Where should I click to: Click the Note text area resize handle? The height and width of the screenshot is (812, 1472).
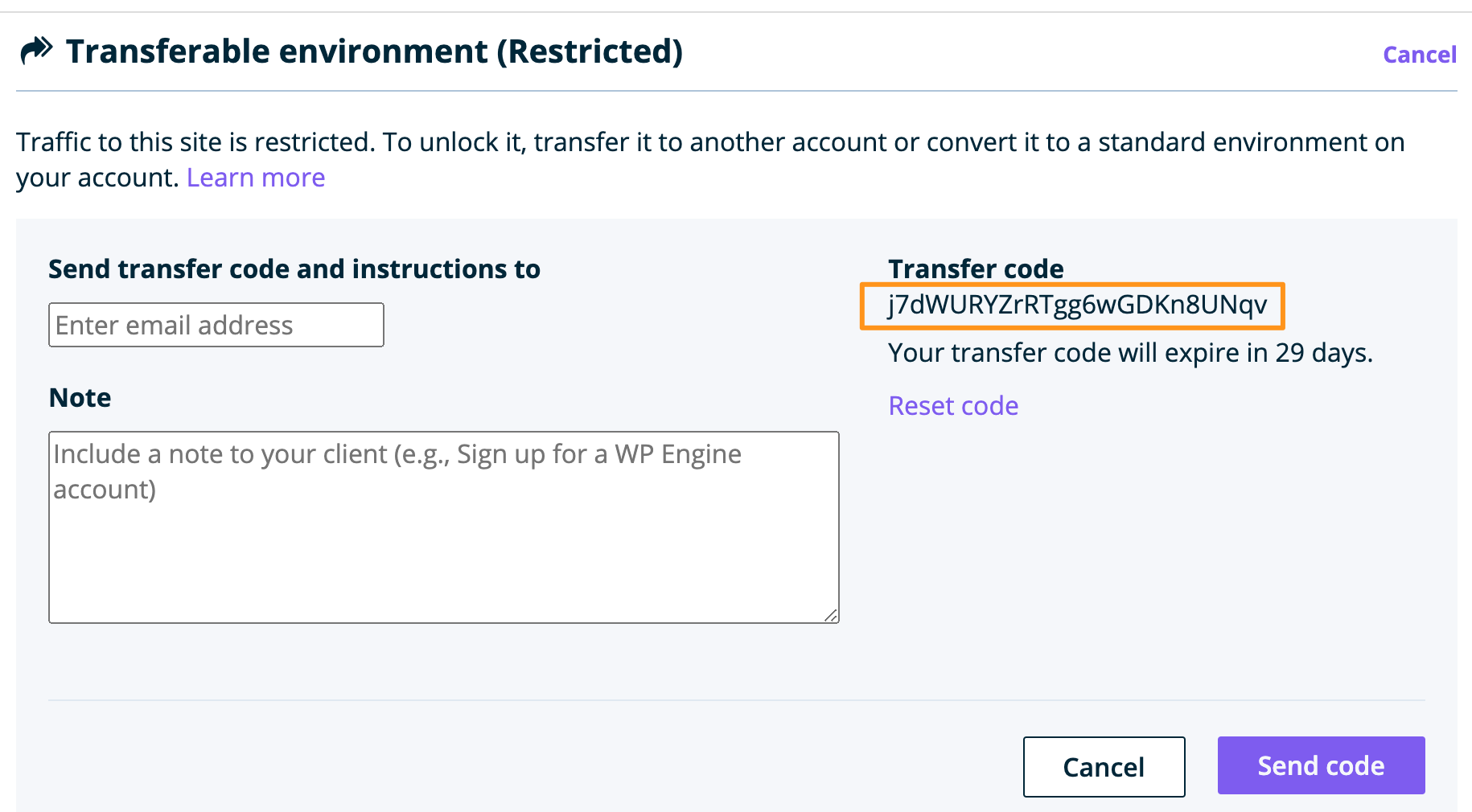pyautogui.click(x=831, y=615)
